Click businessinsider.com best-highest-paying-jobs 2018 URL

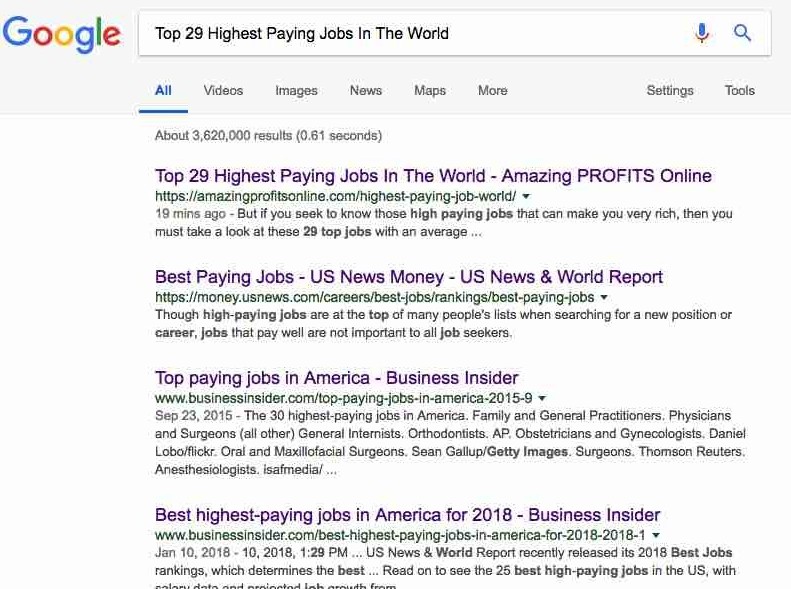400,535
